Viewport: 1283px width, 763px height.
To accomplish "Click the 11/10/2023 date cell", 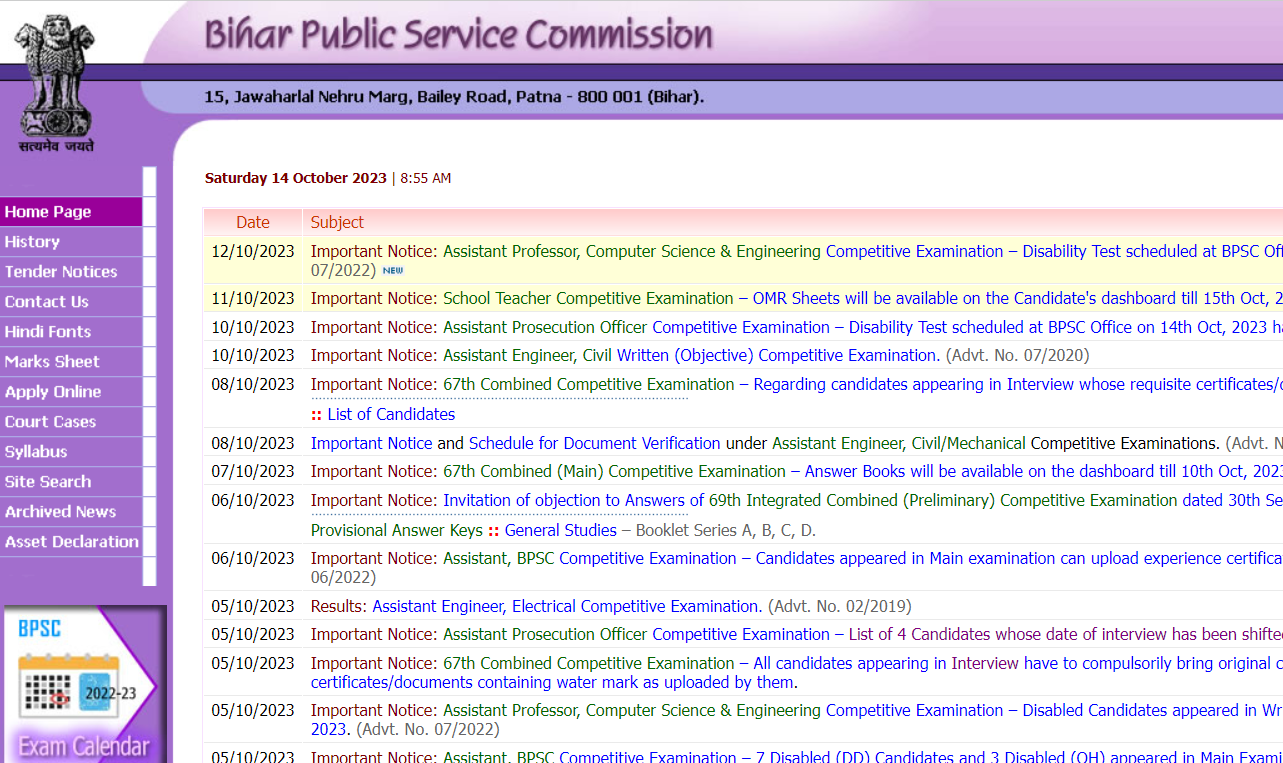I will 253,299.
